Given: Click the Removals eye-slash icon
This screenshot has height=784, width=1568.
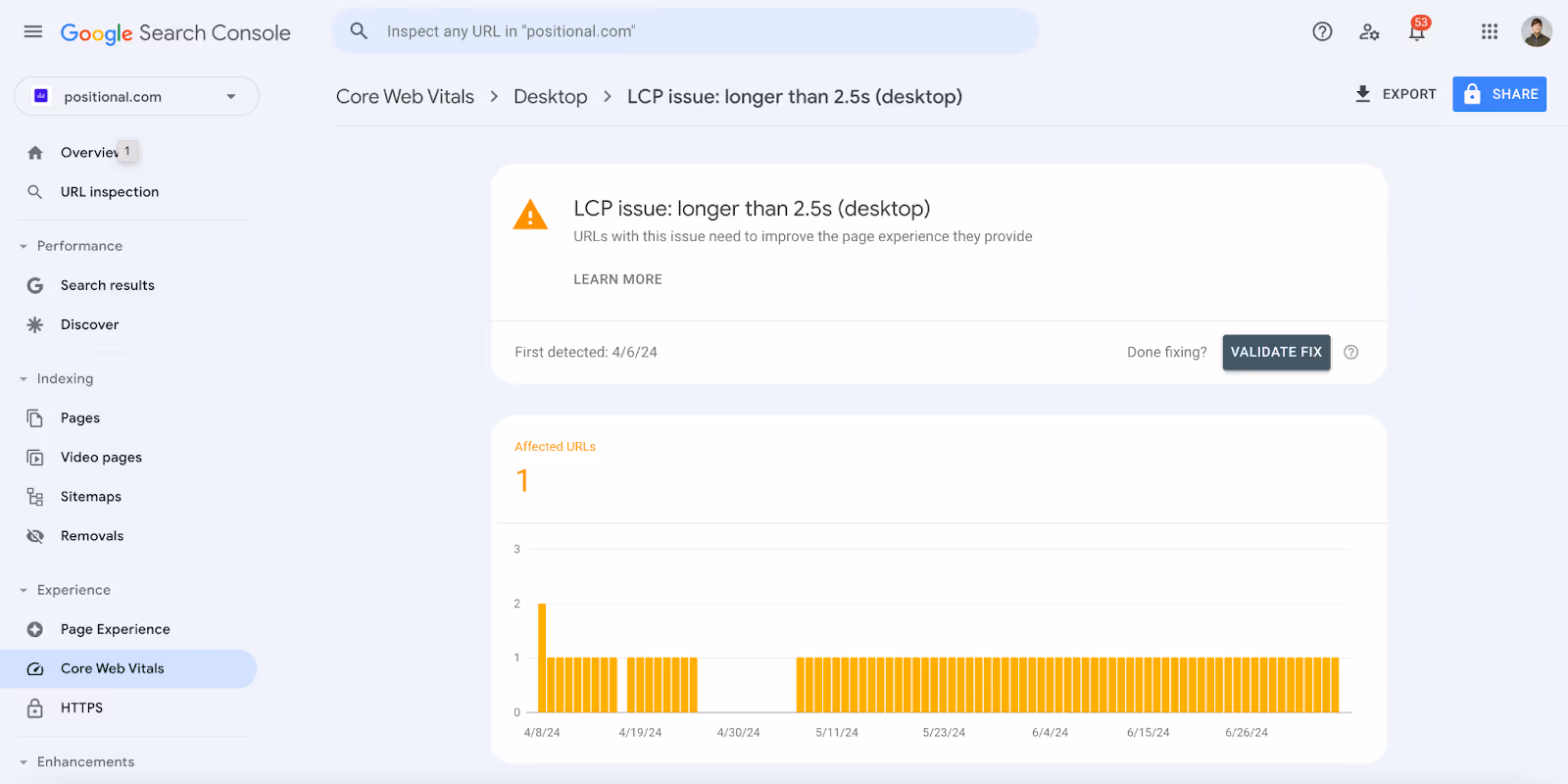Looking at the screenshot, I should pyautogui.click(x=35, y=536).
